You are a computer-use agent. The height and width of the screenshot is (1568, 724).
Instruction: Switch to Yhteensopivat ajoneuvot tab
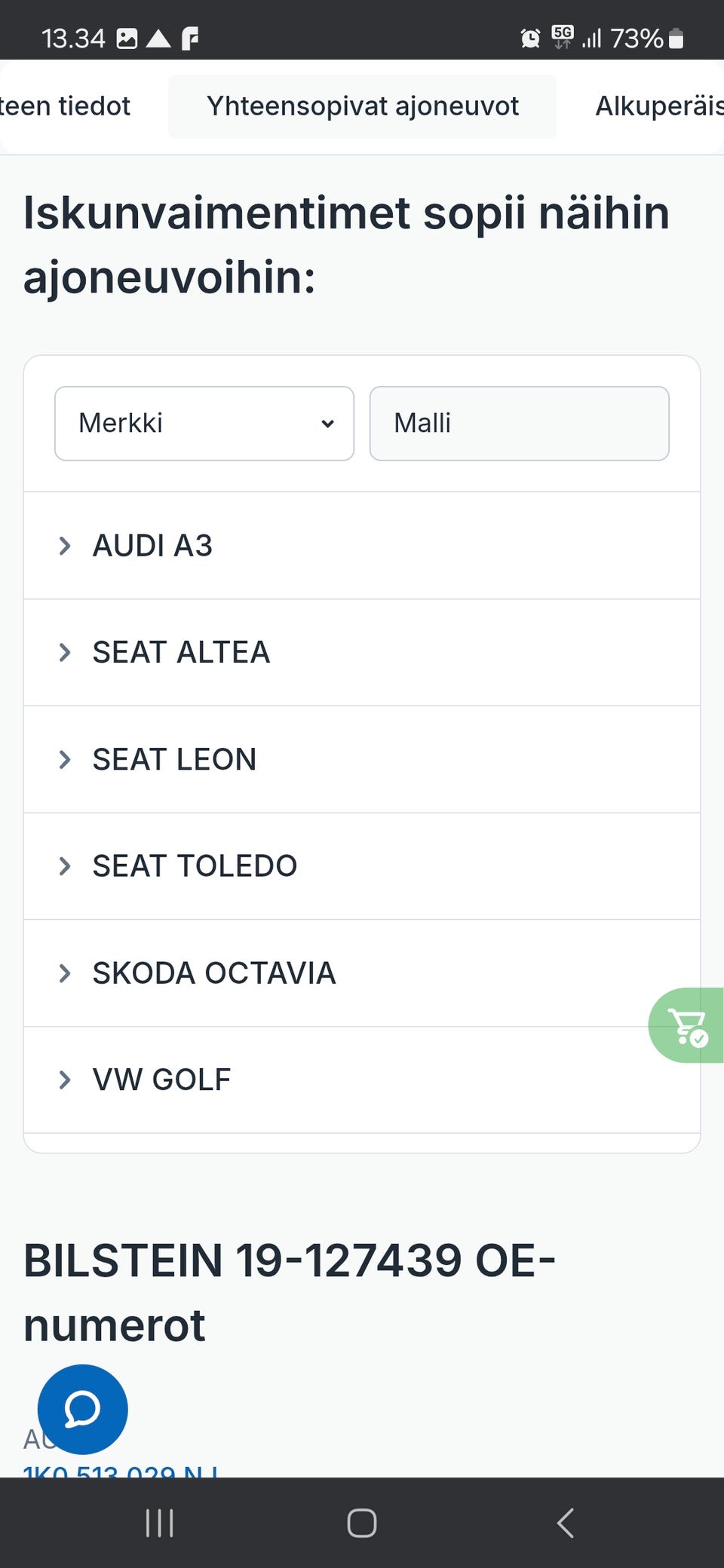tap(362, 106)
